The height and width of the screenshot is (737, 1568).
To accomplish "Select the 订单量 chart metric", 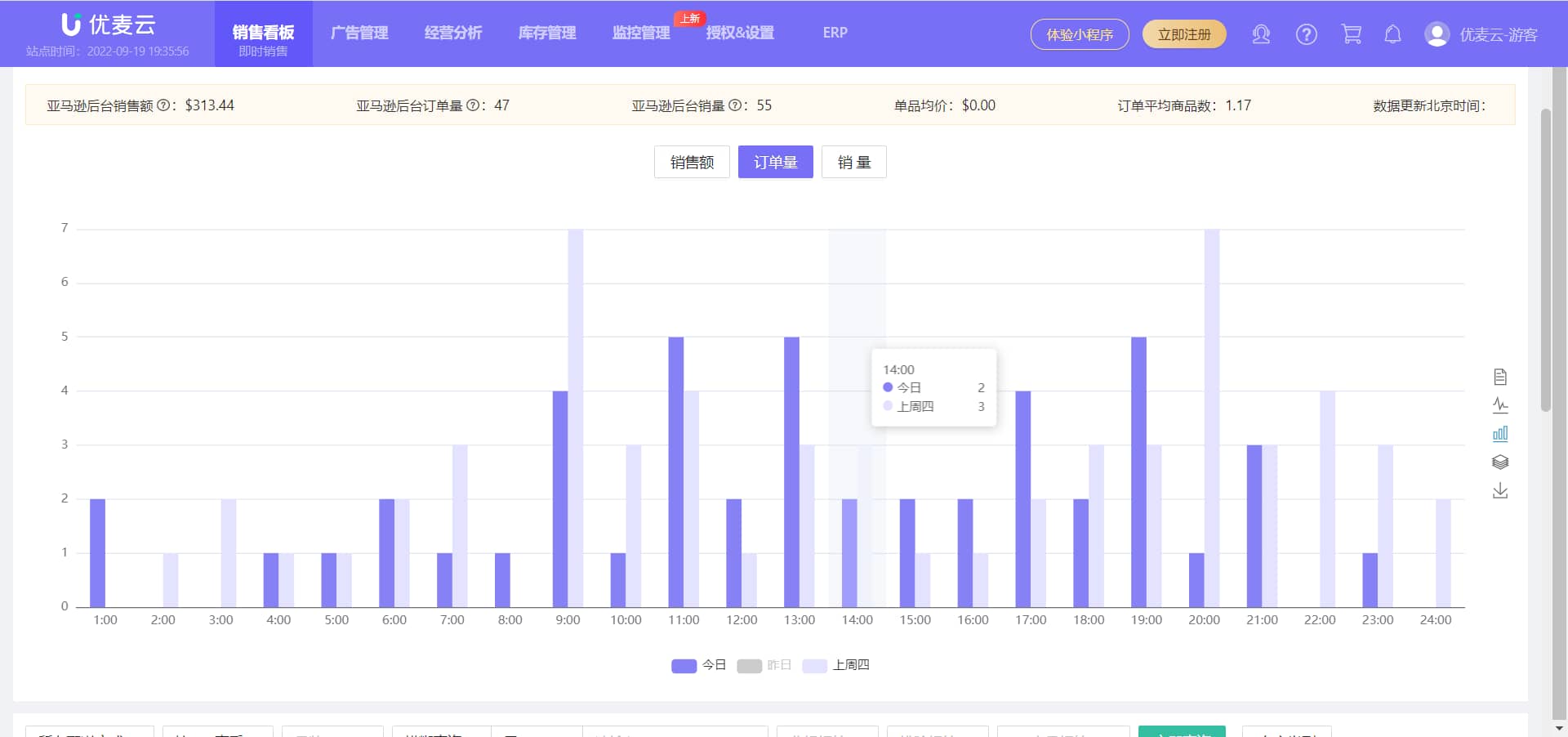I will pyautogui.click(x=776, y=162).
